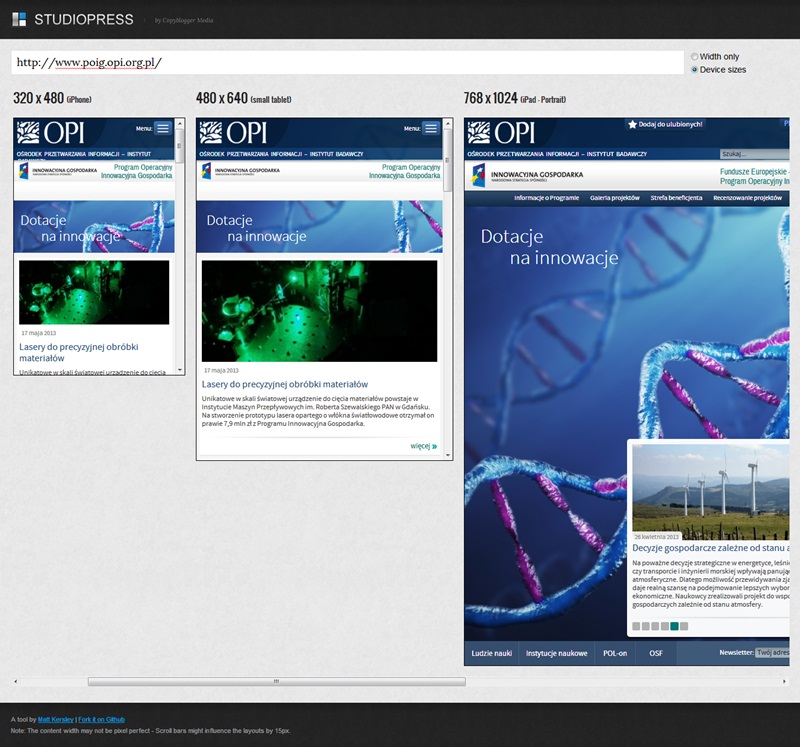This screenshot has width=800, height=747.
Task: Select the teal active slider dot
Action: (675, 626)
